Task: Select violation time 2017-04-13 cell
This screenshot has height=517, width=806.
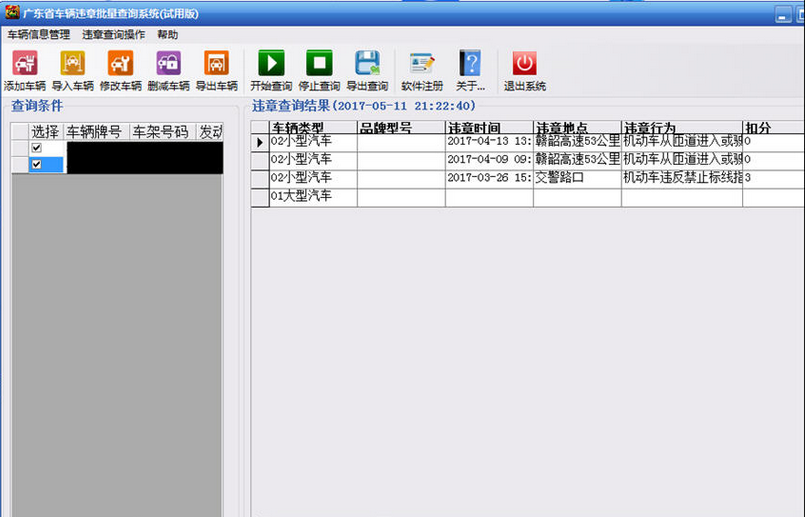Action: pyautogui.click(x=489, y=142)
